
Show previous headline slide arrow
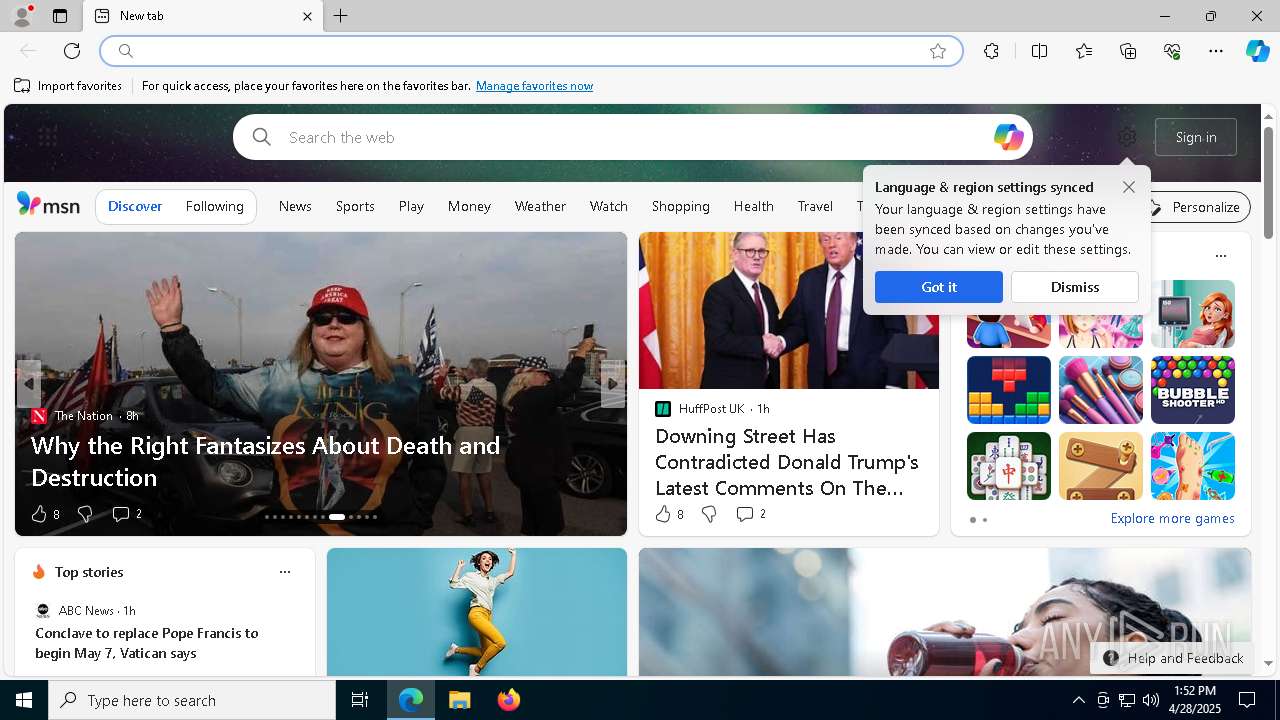pos(29,384)
